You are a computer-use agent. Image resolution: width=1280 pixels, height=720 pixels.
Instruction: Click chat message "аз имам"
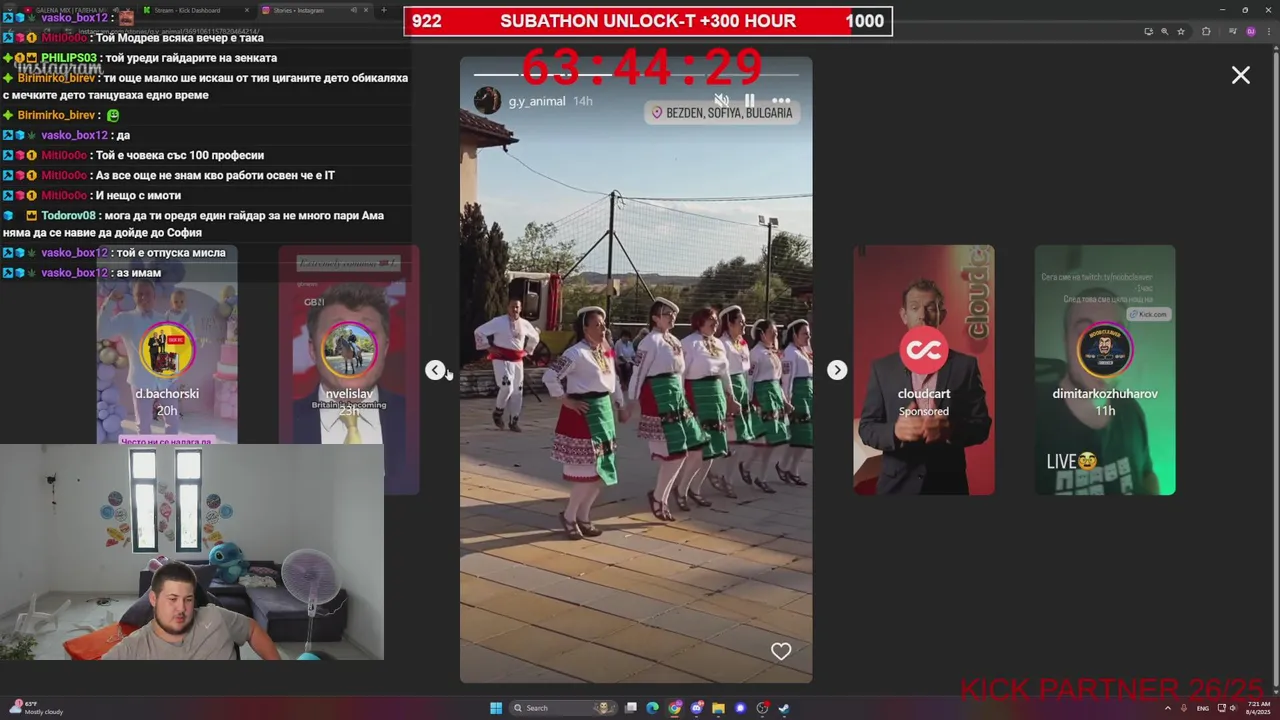pyautogui.click(x=139, y=273)
